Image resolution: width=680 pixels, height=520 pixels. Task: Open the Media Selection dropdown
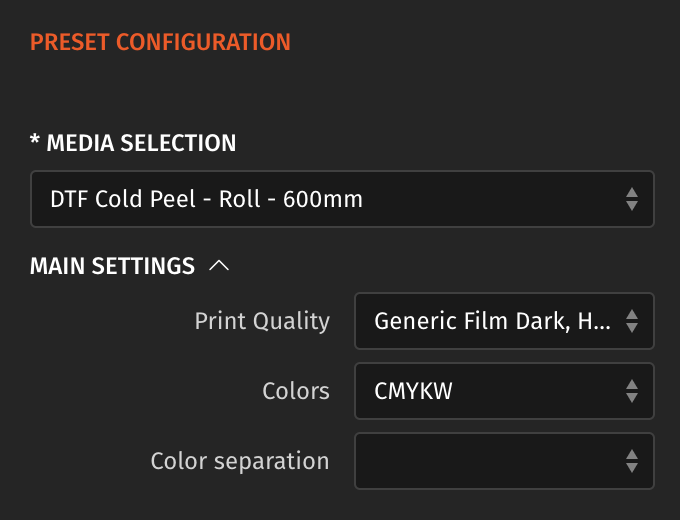pyautogui.click(x=340, y=199)
